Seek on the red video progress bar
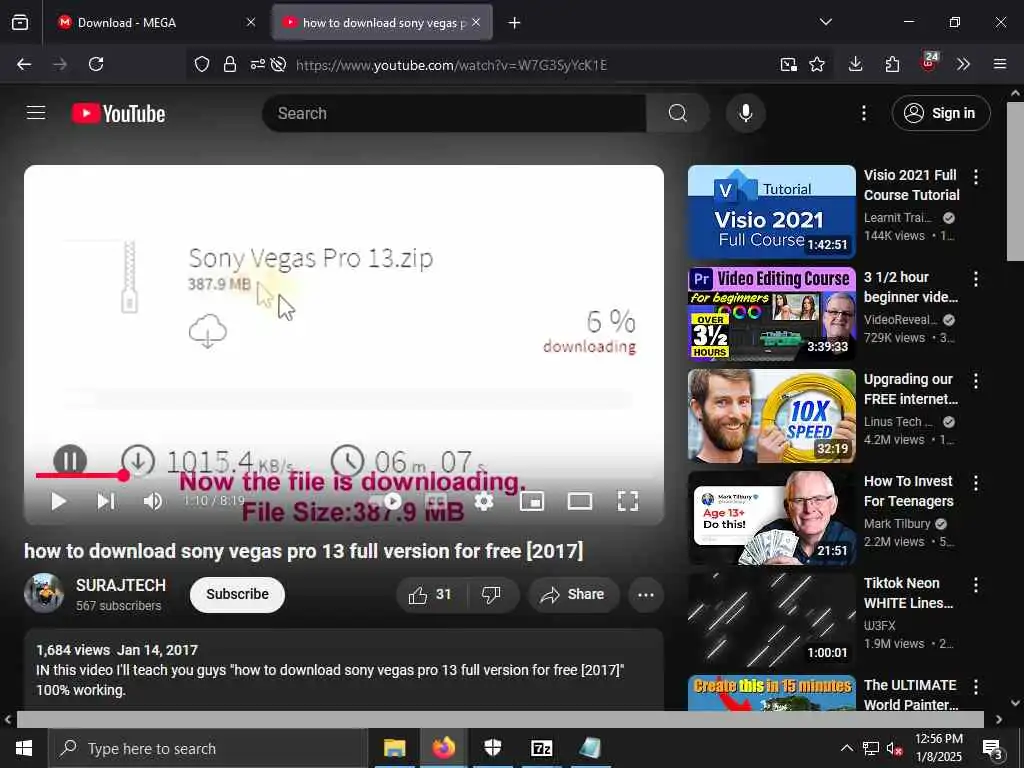 (x=344, y=475)
